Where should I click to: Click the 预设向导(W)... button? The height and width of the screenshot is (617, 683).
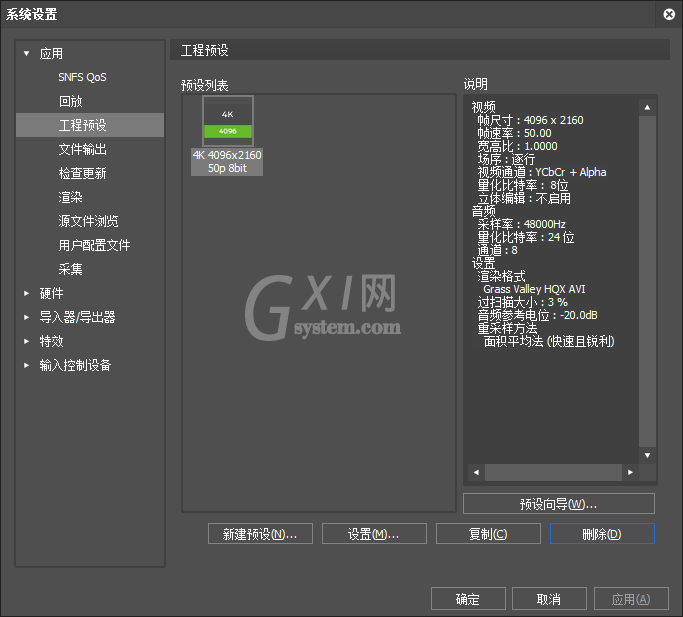pos(559,504)
